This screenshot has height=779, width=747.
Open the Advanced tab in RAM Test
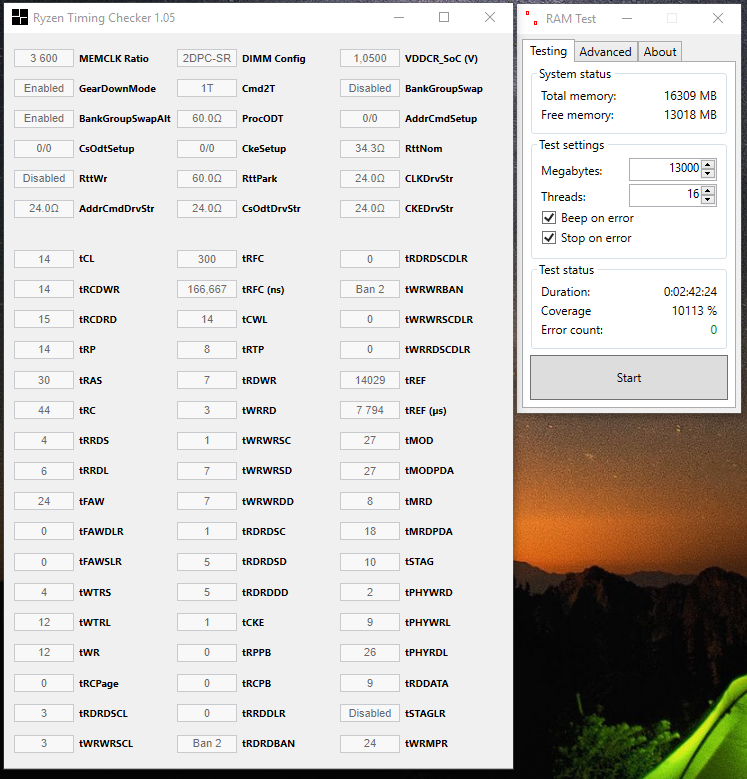coord(605,52)
